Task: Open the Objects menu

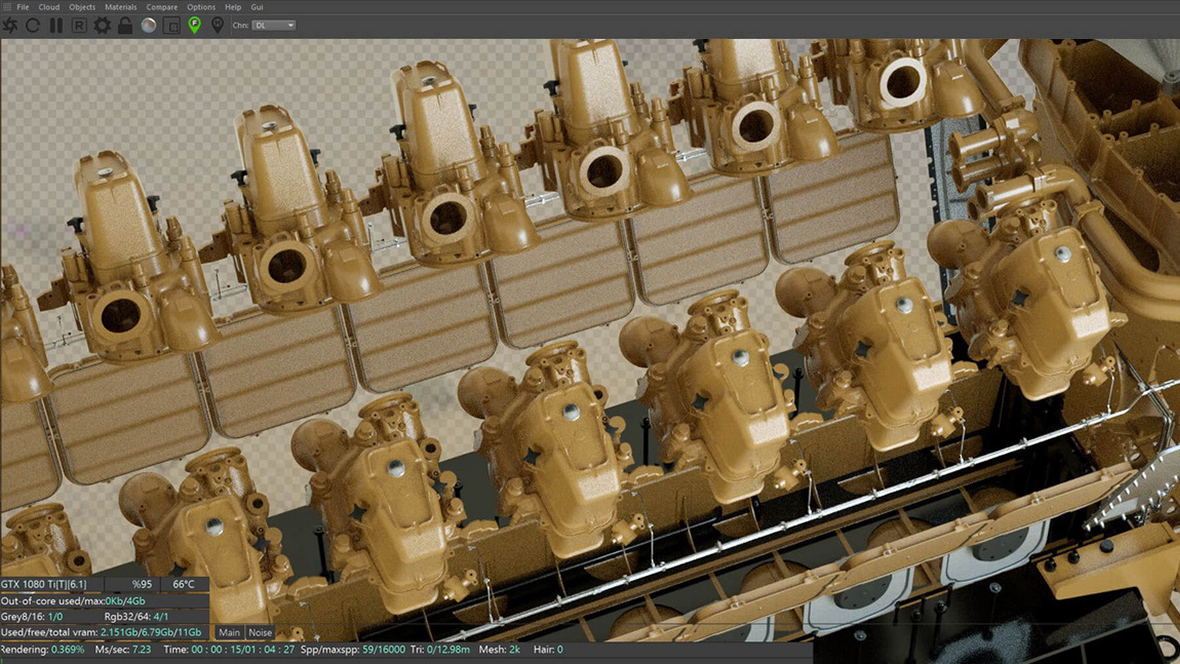Action: click(82, 6)
